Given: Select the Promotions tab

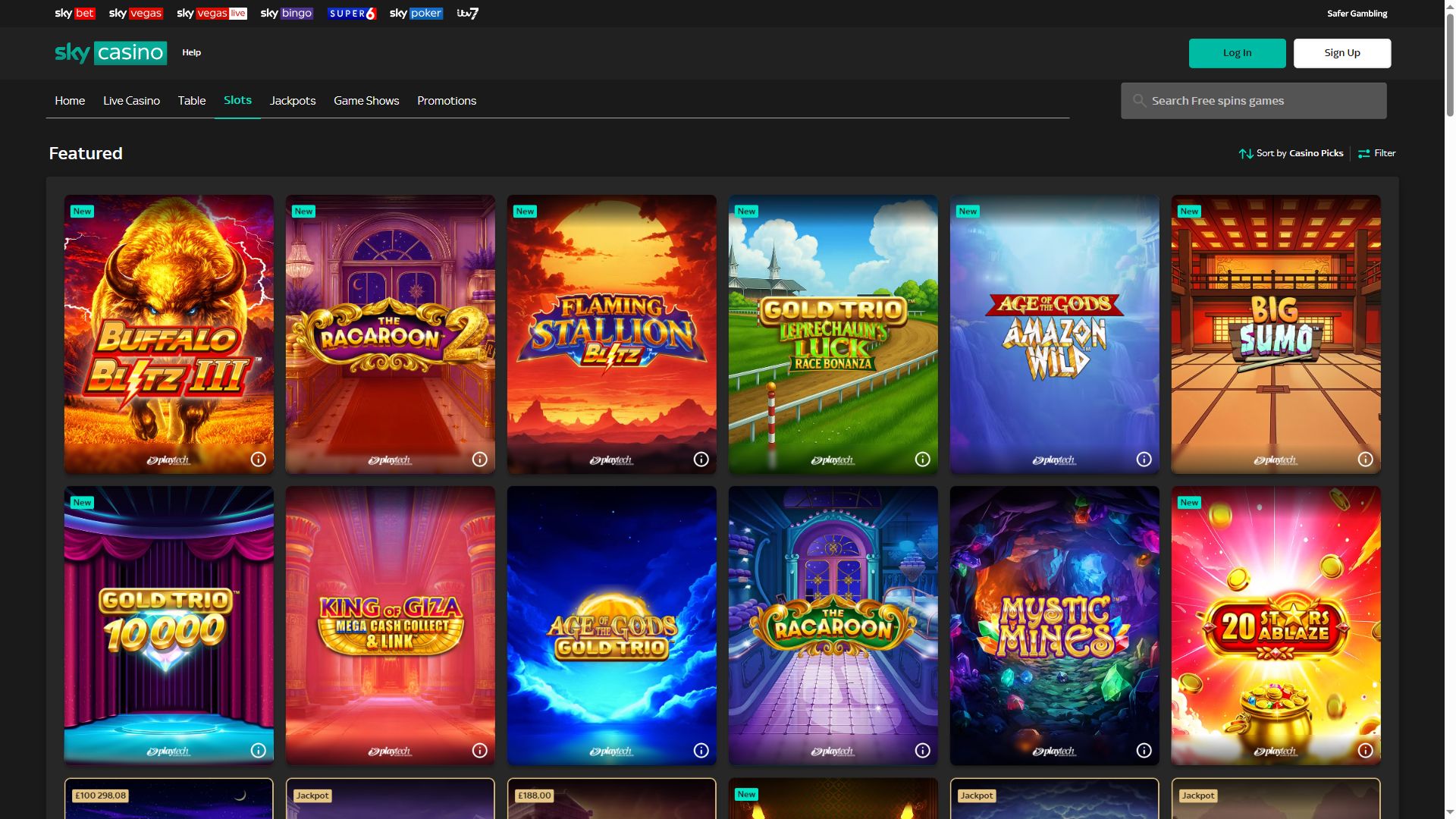Looking at the screenshot, I should 447,101.
